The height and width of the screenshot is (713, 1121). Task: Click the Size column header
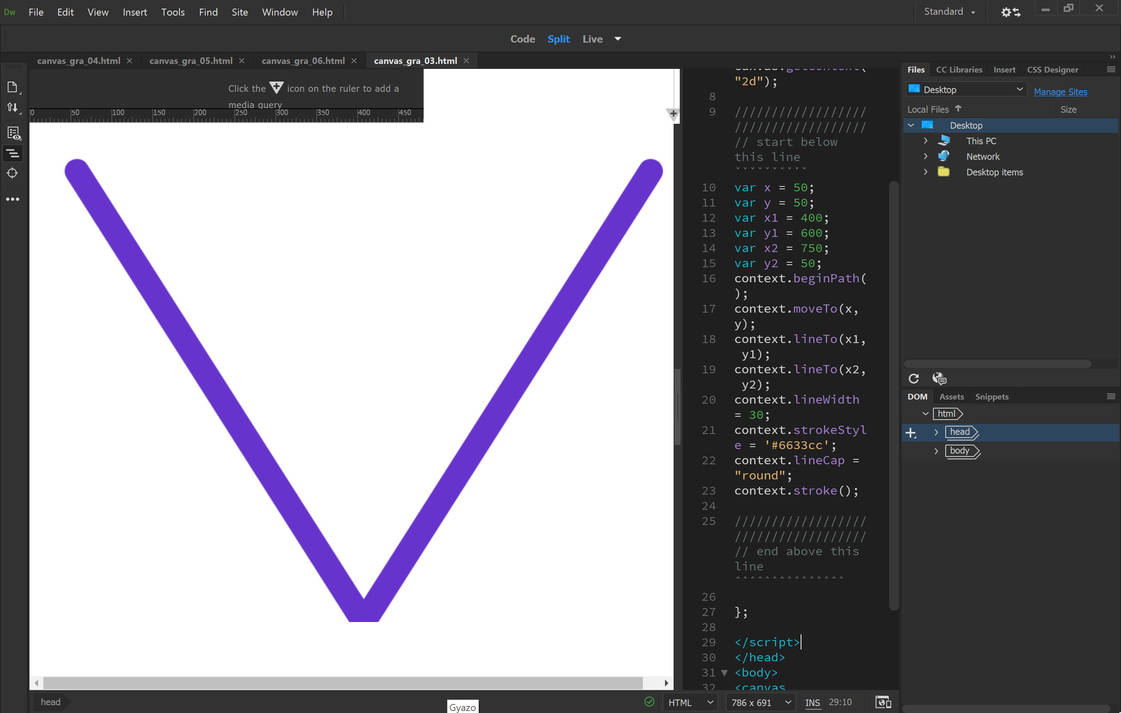click(1068, 109)
